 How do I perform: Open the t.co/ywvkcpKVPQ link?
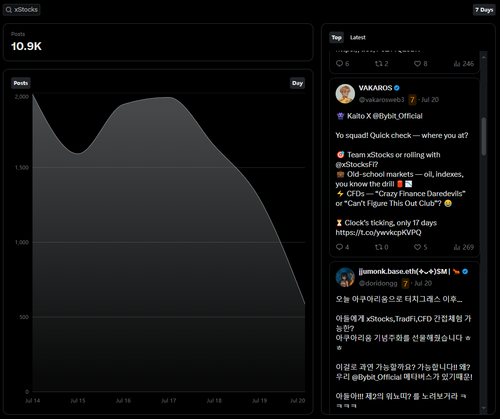[378, 232]
